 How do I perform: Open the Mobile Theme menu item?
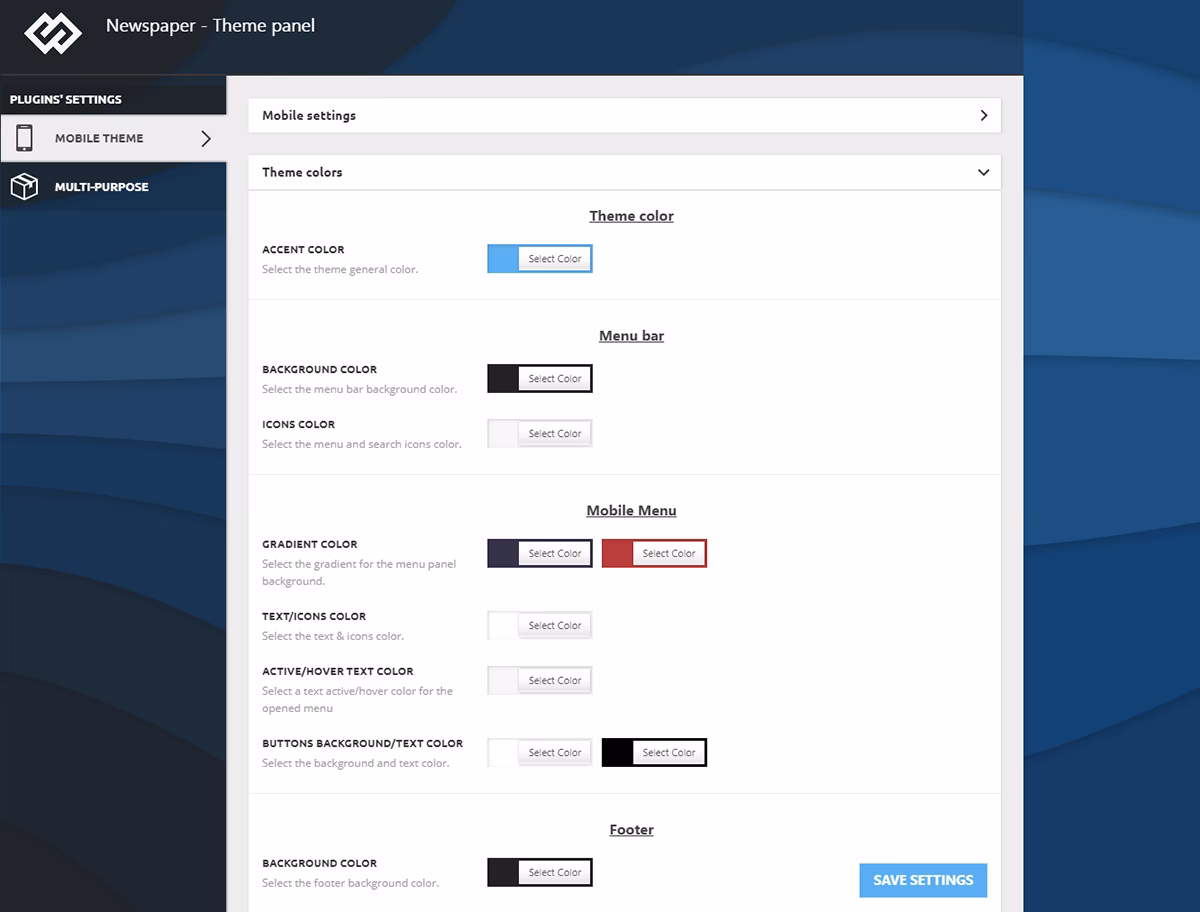click(x=99, y=139)
